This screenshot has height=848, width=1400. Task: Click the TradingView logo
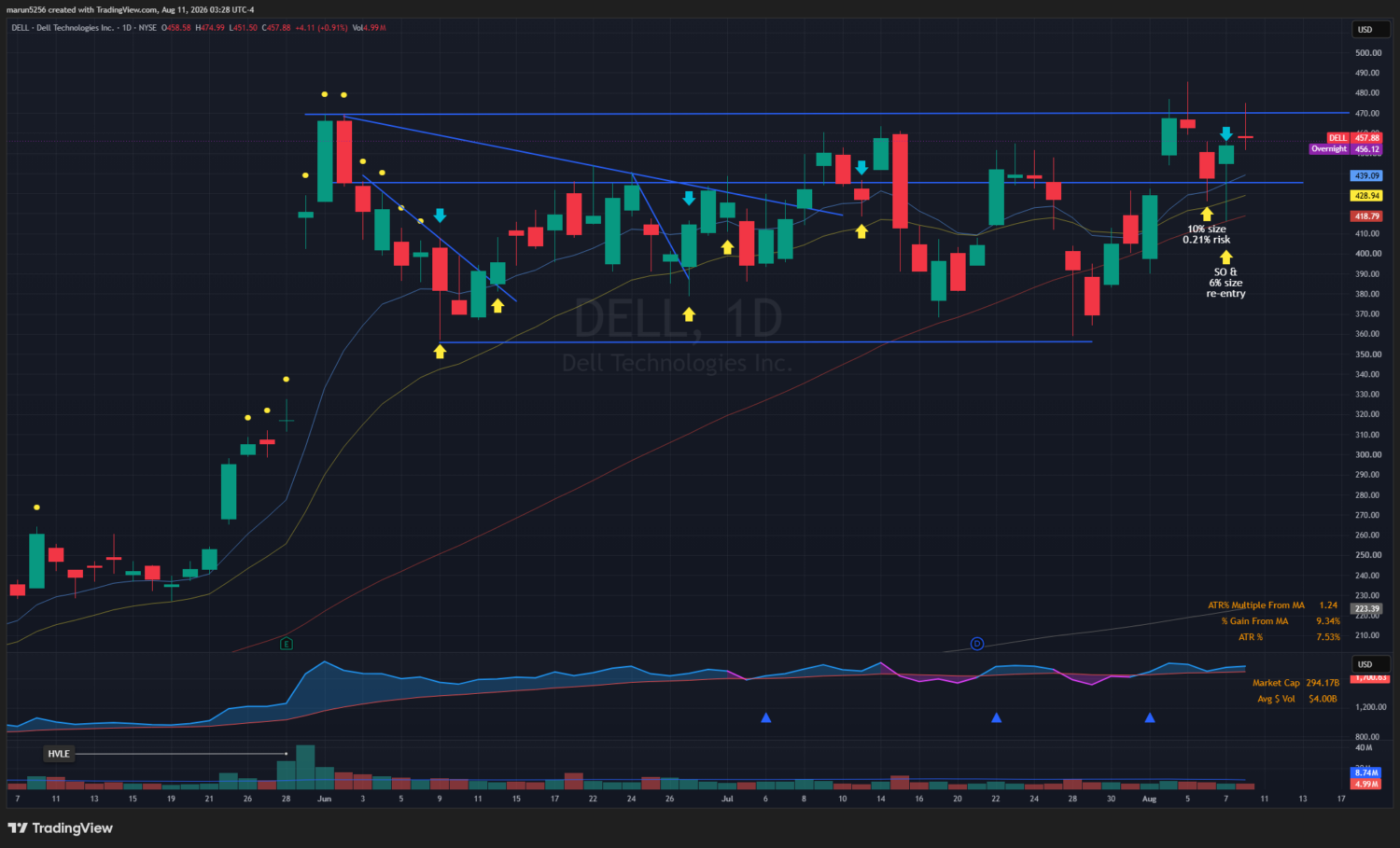pos(61,827)
